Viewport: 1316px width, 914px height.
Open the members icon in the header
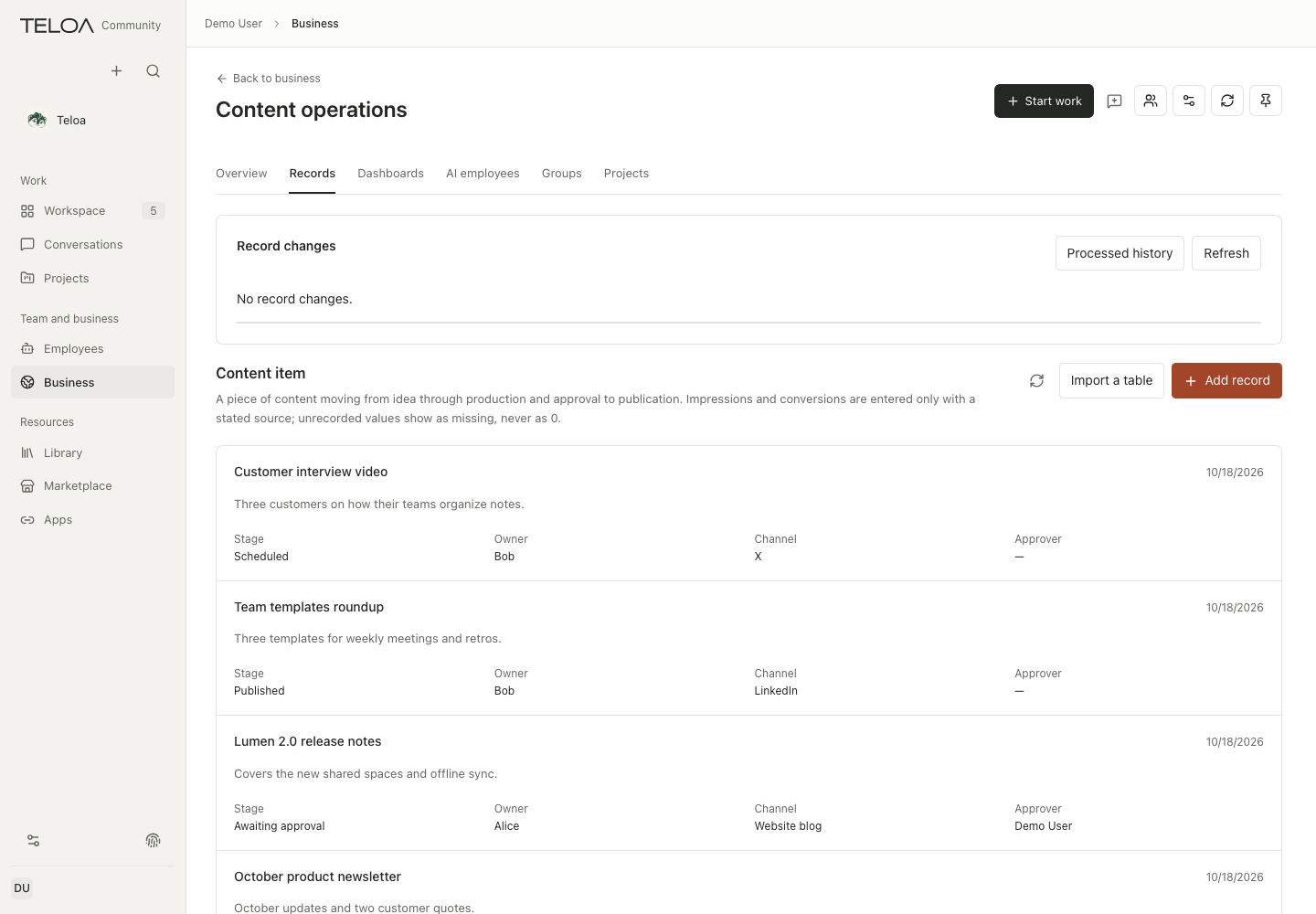pyautogui.click(x=1151, y=101)
